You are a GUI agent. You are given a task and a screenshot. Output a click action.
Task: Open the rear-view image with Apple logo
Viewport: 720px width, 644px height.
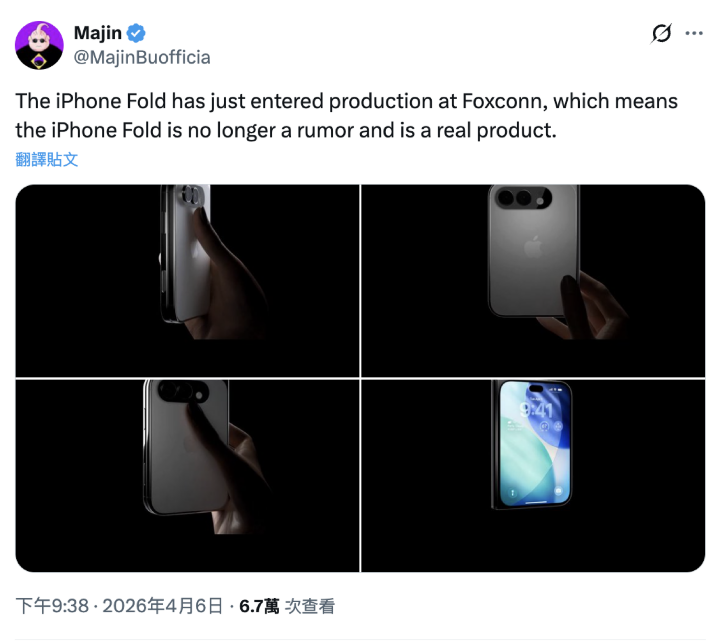pos(533,280)
